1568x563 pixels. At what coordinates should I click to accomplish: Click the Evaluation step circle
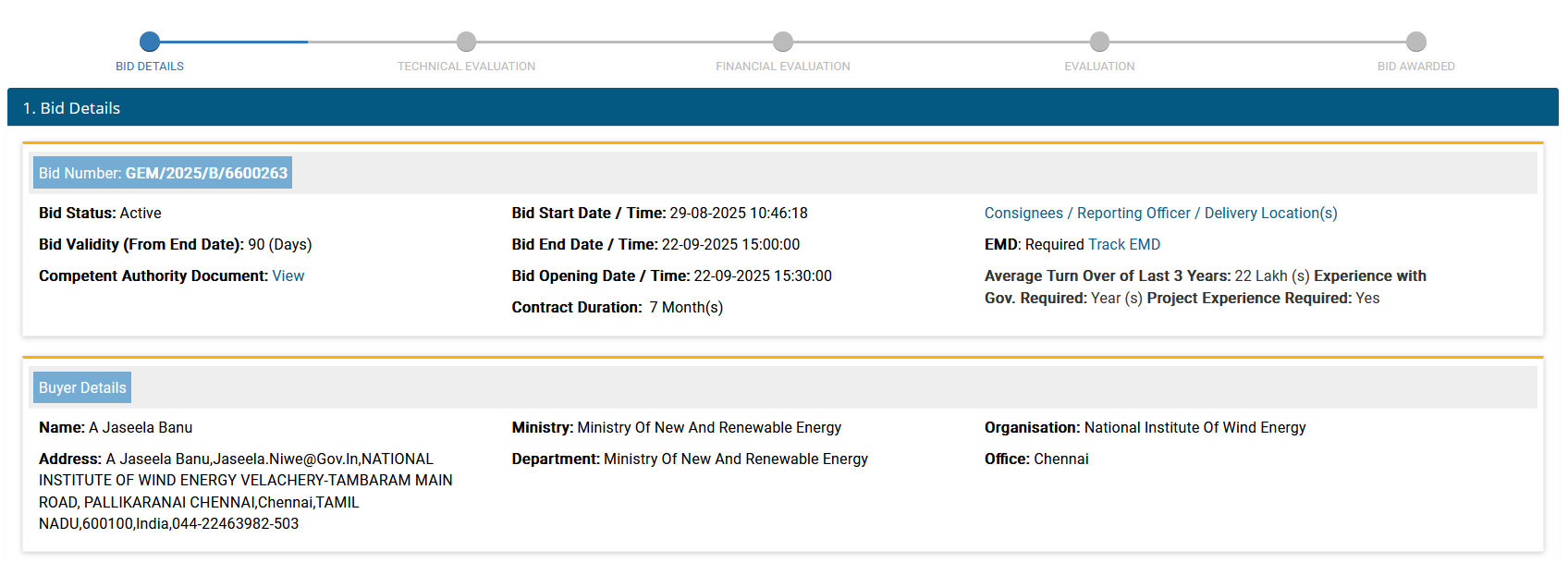tap(1099, 42)
